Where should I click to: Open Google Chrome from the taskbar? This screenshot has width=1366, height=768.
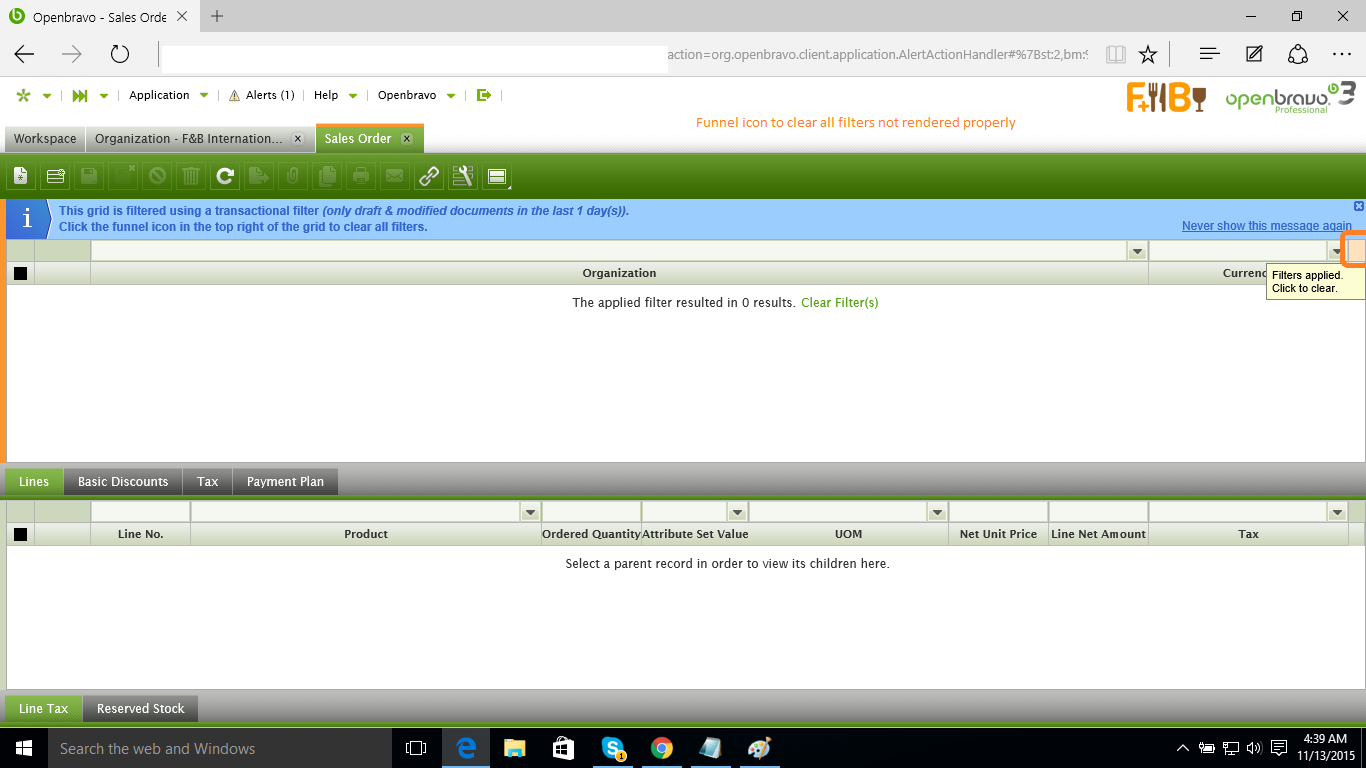(x=661, y=748)
